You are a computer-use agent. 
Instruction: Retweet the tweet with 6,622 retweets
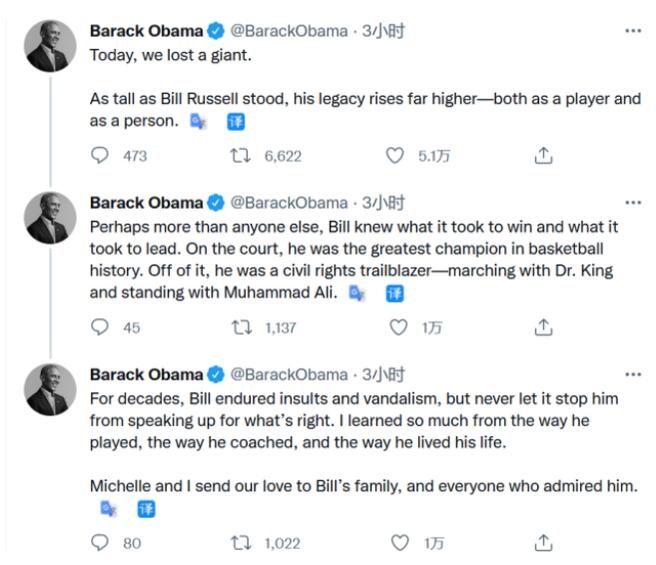pos(242,156)
